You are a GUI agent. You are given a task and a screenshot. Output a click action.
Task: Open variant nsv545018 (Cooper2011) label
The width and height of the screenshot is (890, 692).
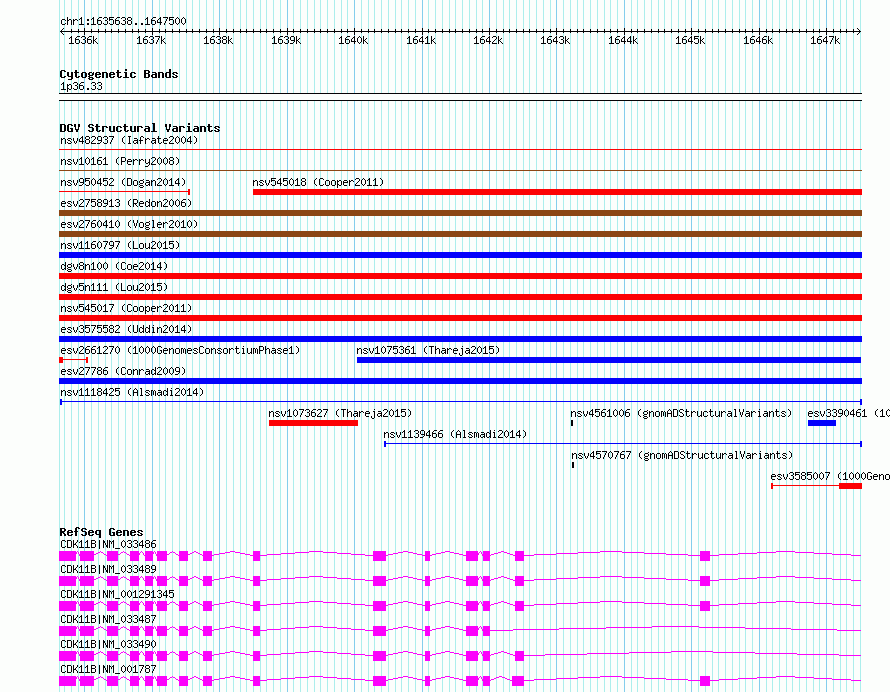click(318, 182)
